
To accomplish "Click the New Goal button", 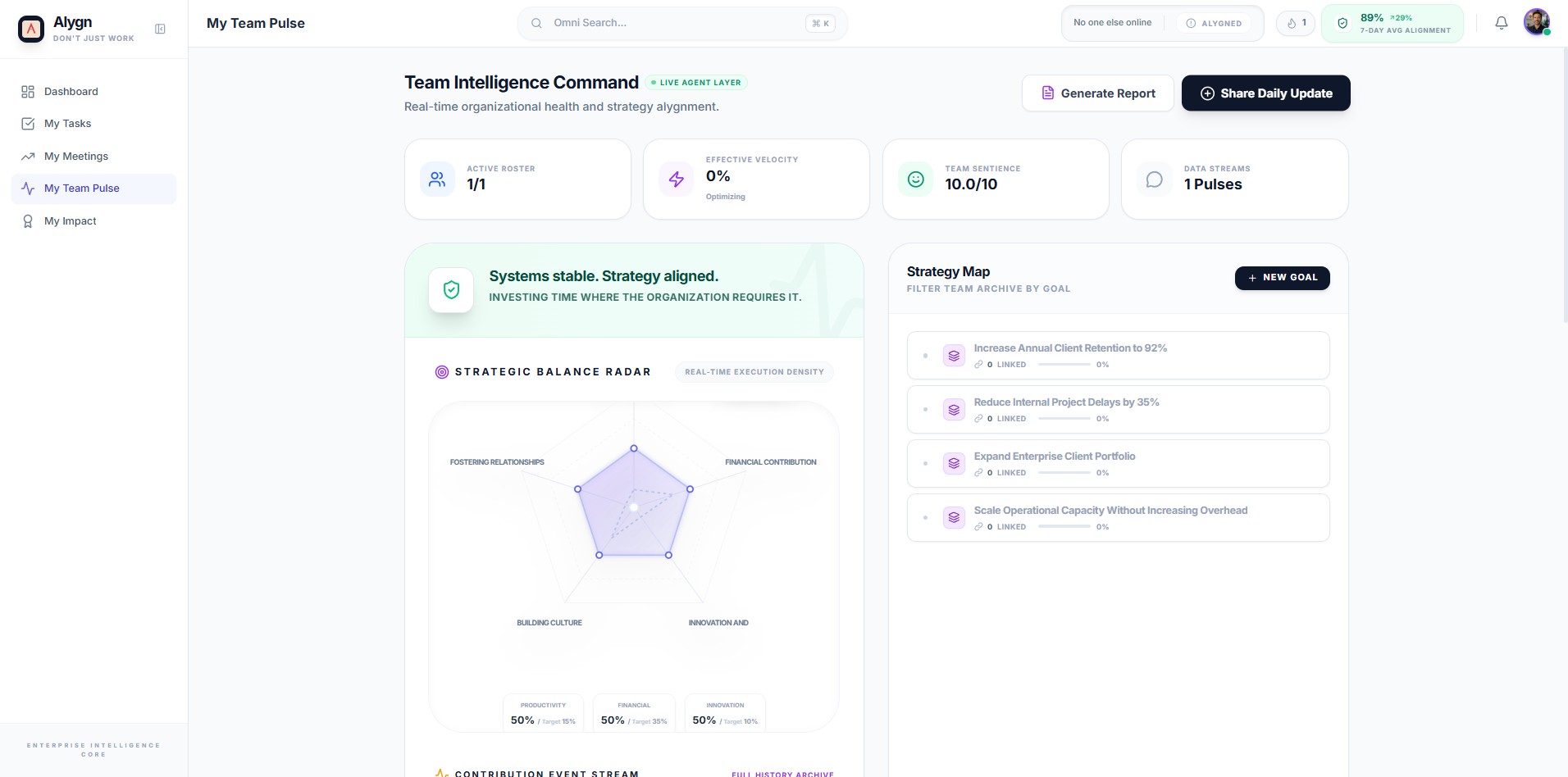I will pos(1283,278).
